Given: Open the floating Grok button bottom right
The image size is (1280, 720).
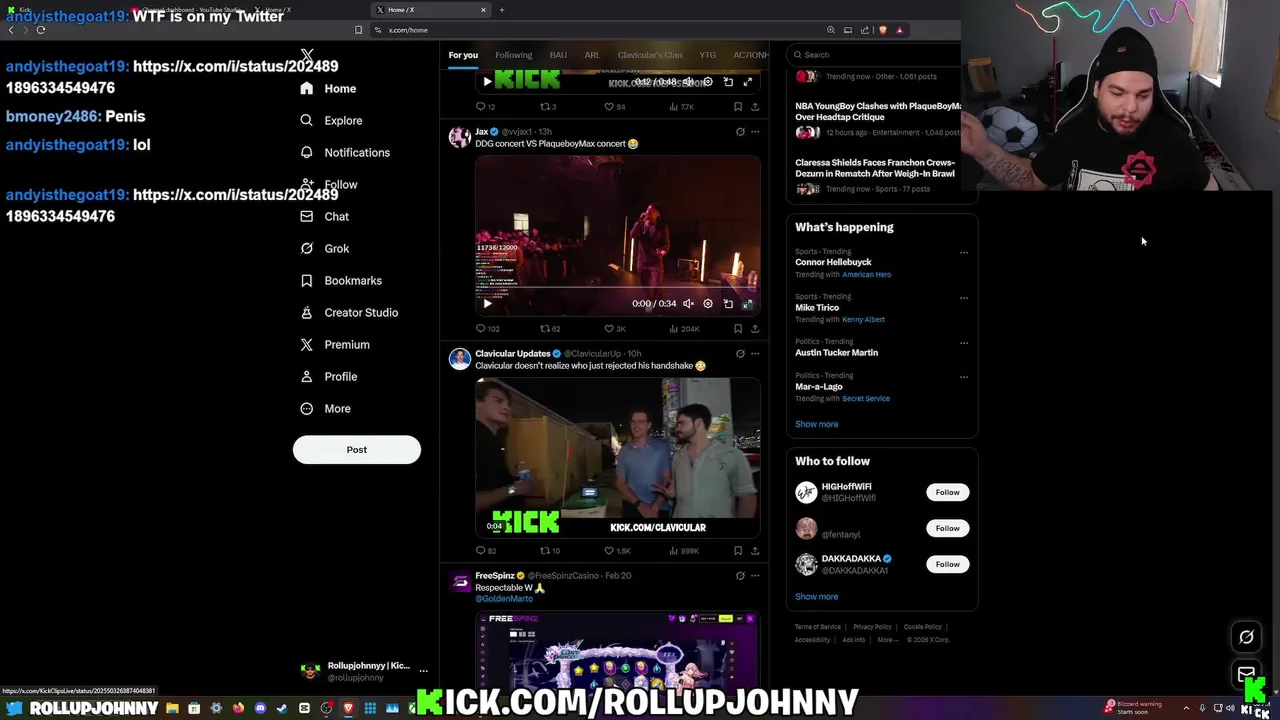Looking at the screenshot, I should [1246, 637].
